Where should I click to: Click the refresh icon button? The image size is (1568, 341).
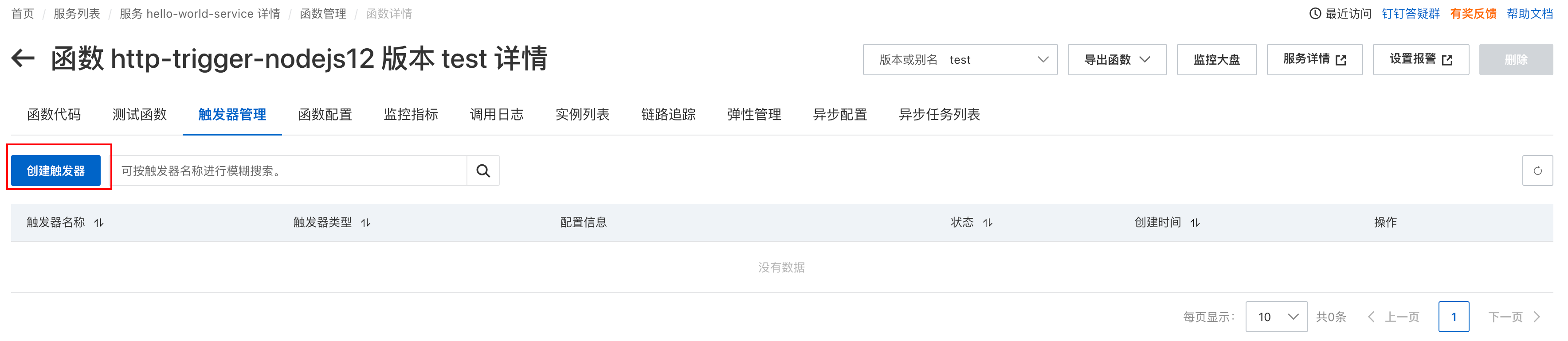(1537, 171)
